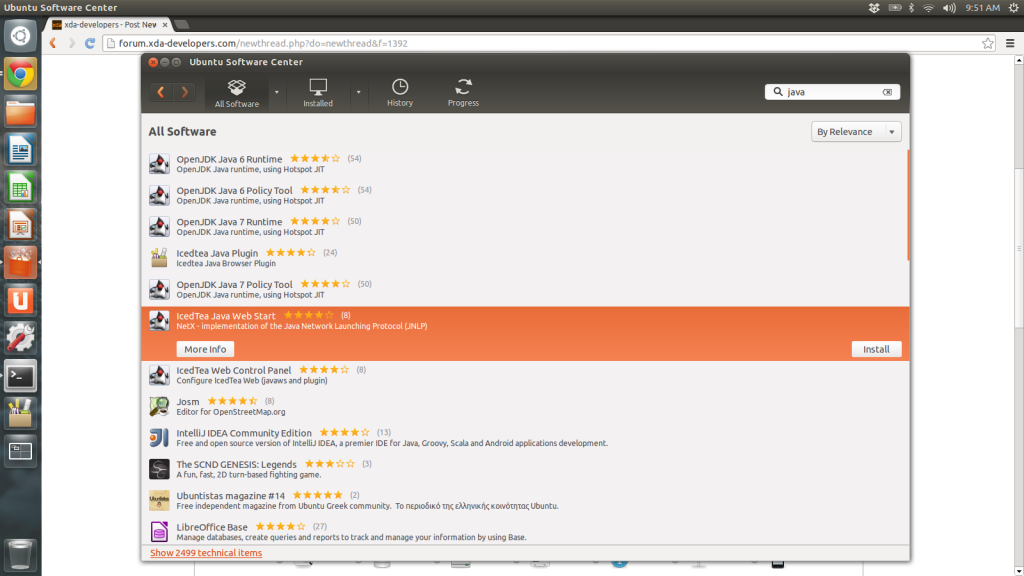Screen dimensions: 1024x576
Task: Open the Wi-Fi network indicator
Action: 928,8
